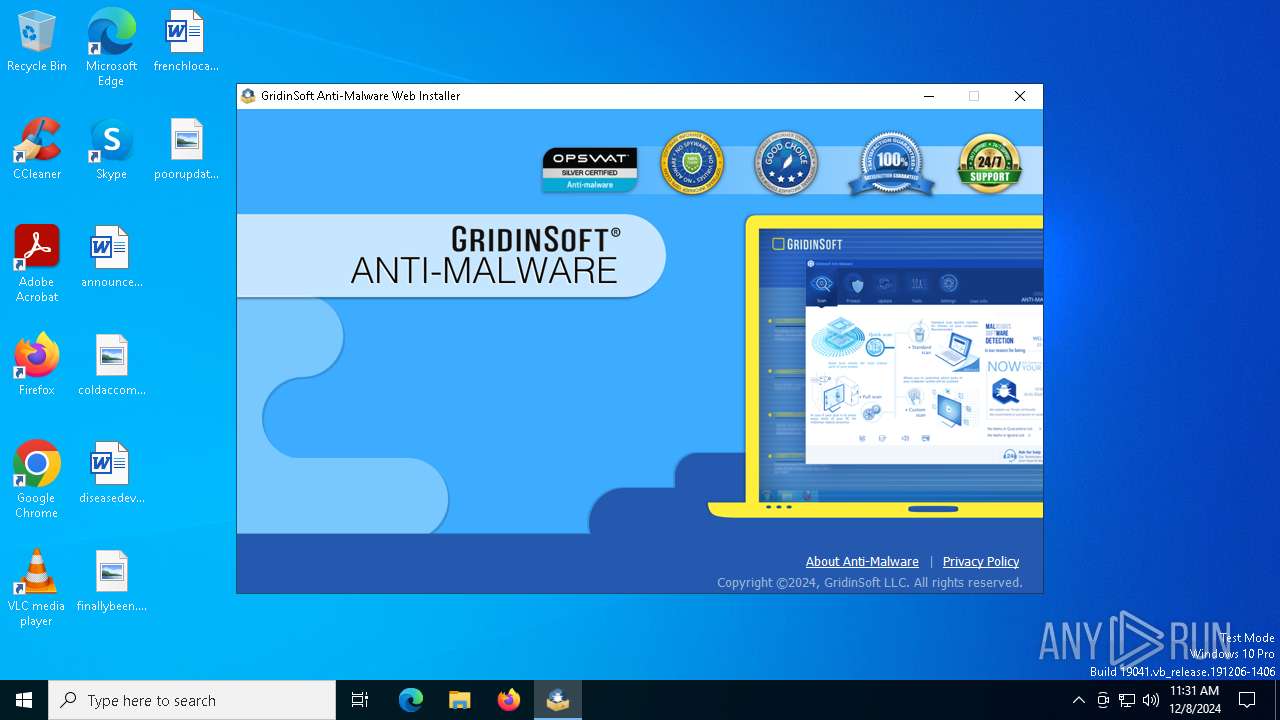The width and height of the screenshot is (1280, 720).
Task: Click the No Spyware gold seal badge
Action: [x=691, y=163]
